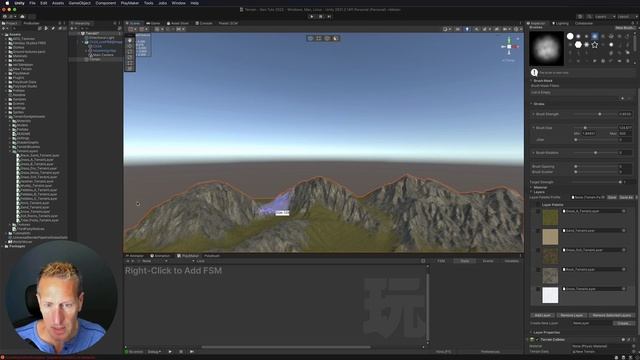Toggle the Sand_TerrainLayer checkbox

coord(538,231)
